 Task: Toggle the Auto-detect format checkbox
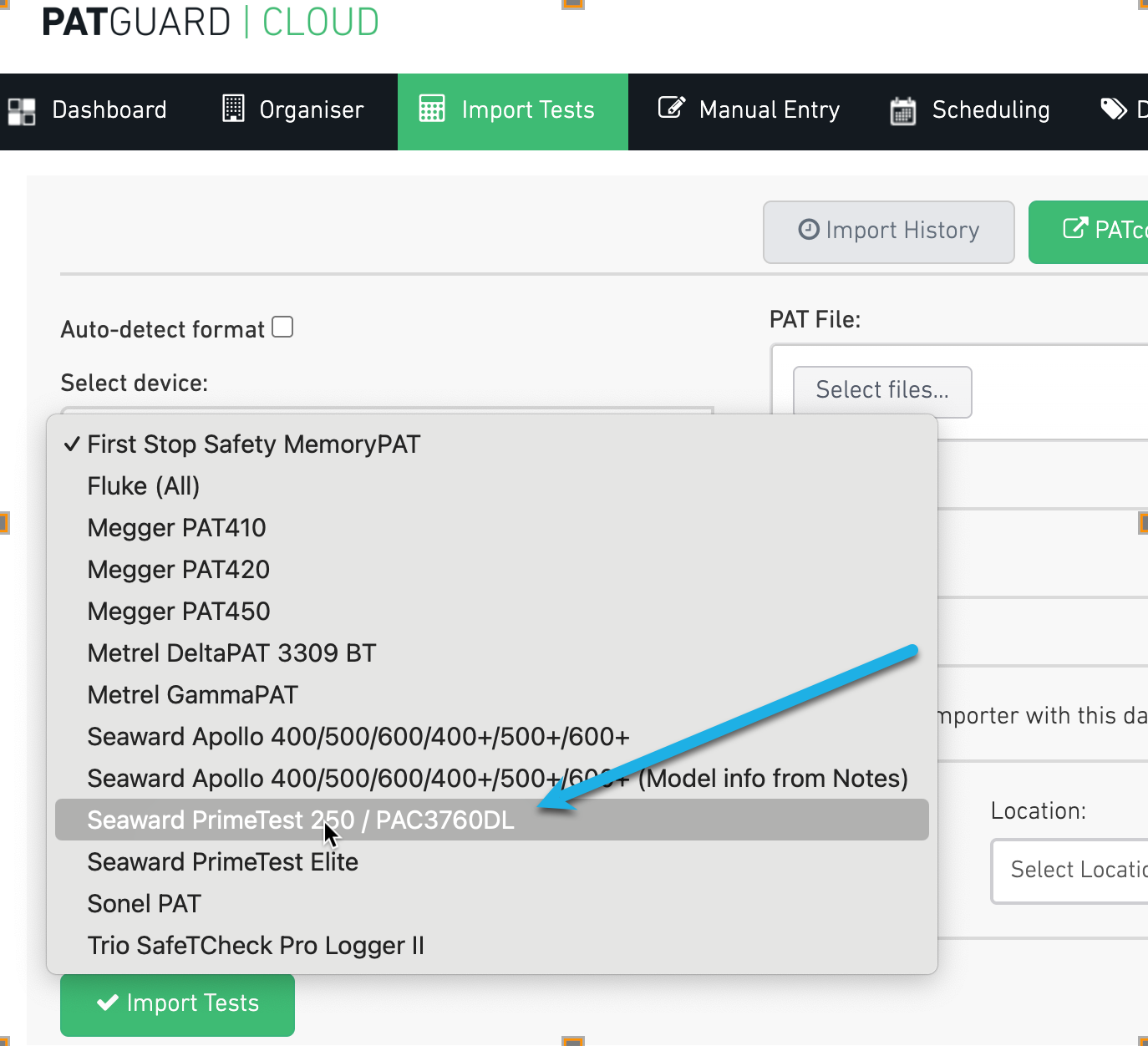coord(282,327)
